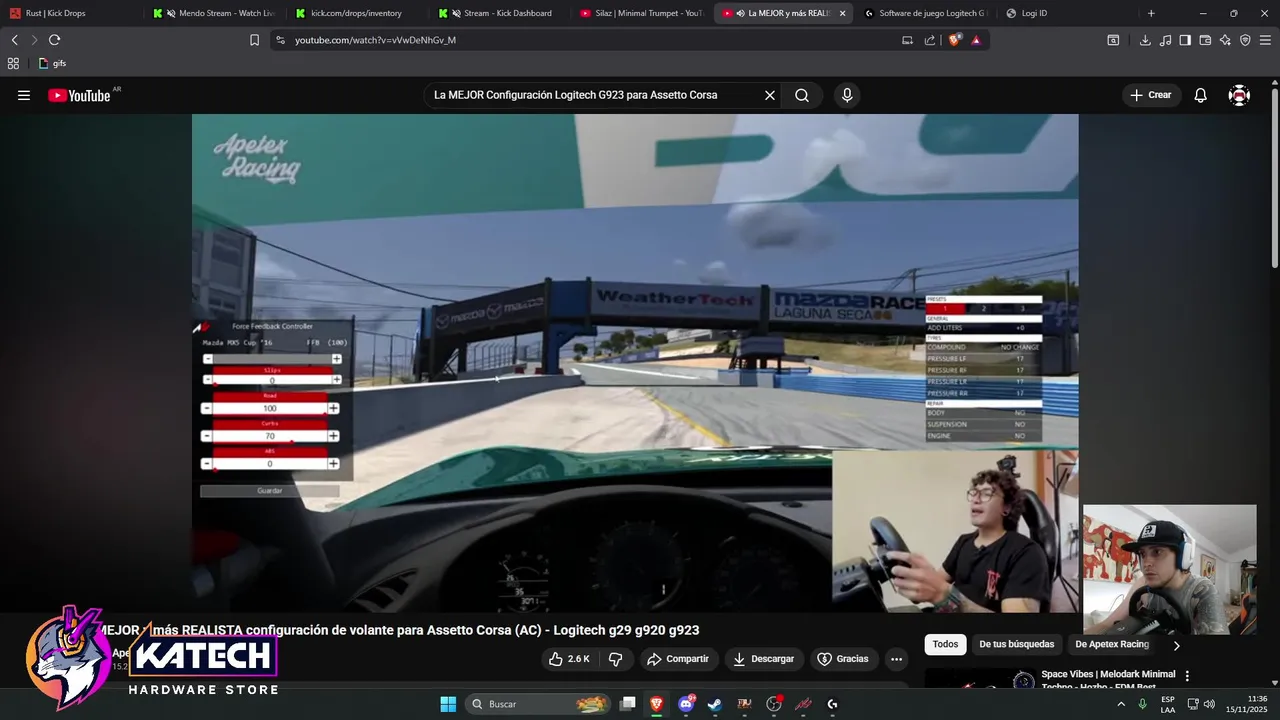The image size is (1280, 720).
Task: Dislike the video with thumbs-down
Action: (615, 659)
